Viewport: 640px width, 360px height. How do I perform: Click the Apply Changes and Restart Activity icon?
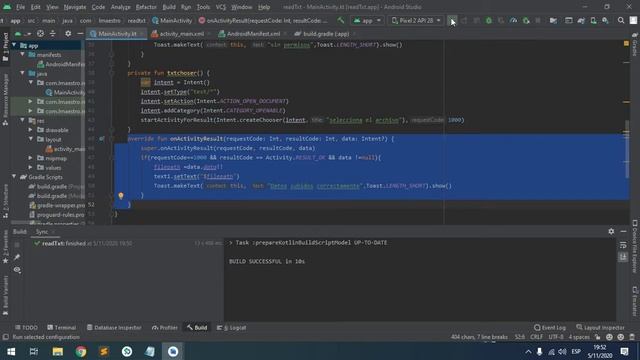(x=464, y=20)
